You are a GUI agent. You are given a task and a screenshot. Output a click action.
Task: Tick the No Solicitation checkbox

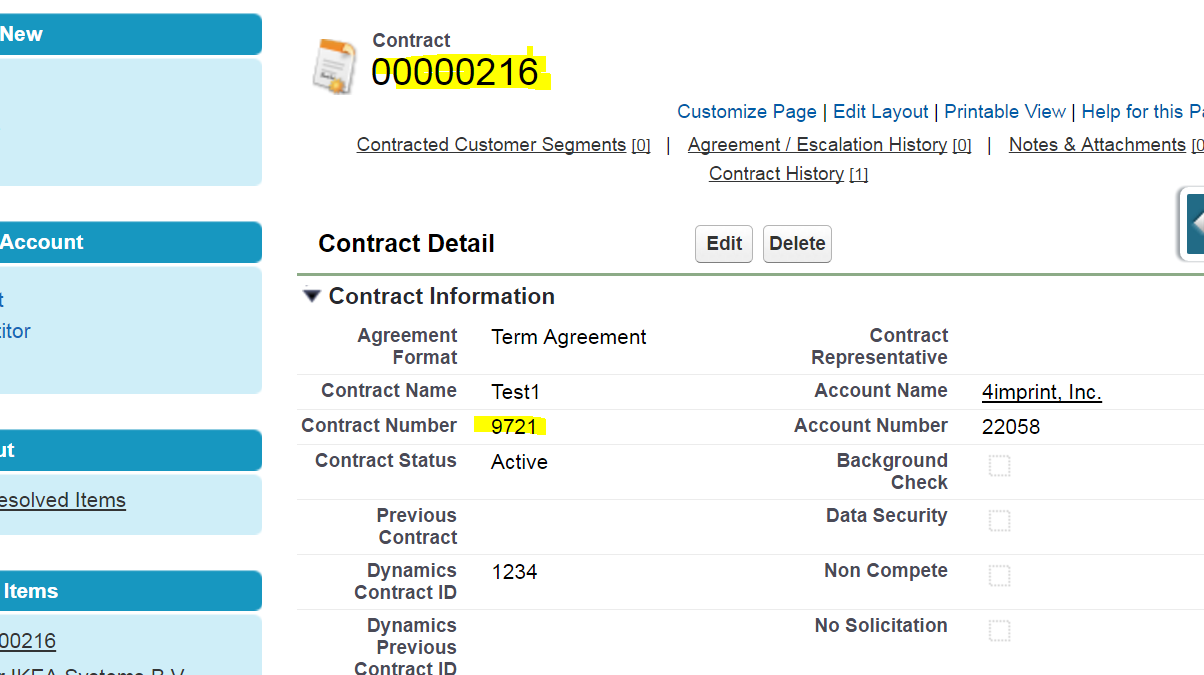(999, 631)
